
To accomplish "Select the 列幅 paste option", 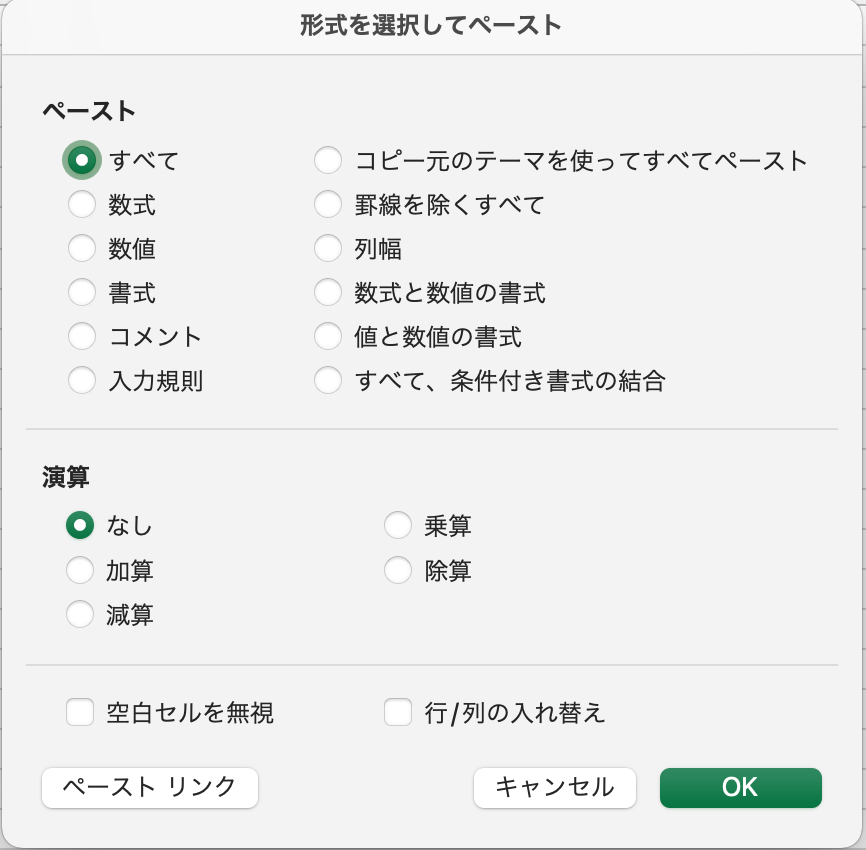I will point(328,249).
